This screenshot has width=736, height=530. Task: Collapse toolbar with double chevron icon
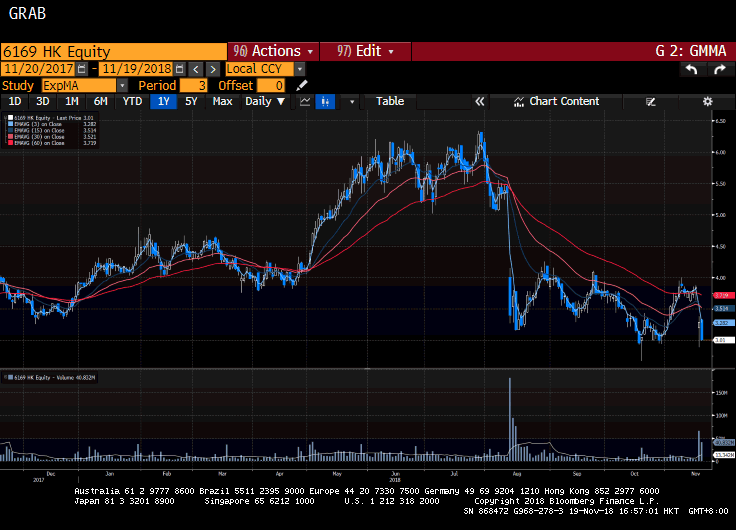coord(479,101)
